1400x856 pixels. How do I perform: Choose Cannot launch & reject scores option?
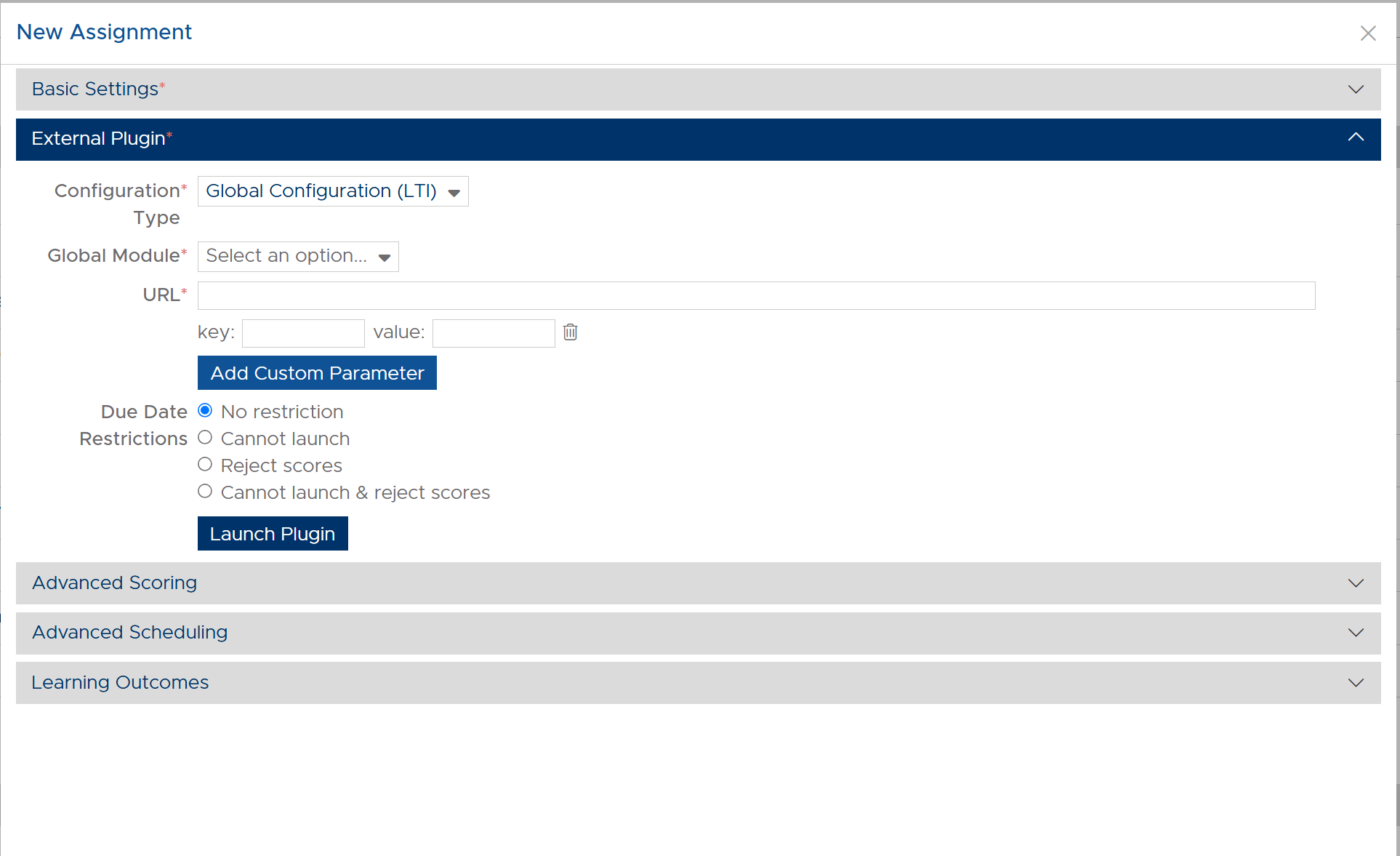(205, 492)
